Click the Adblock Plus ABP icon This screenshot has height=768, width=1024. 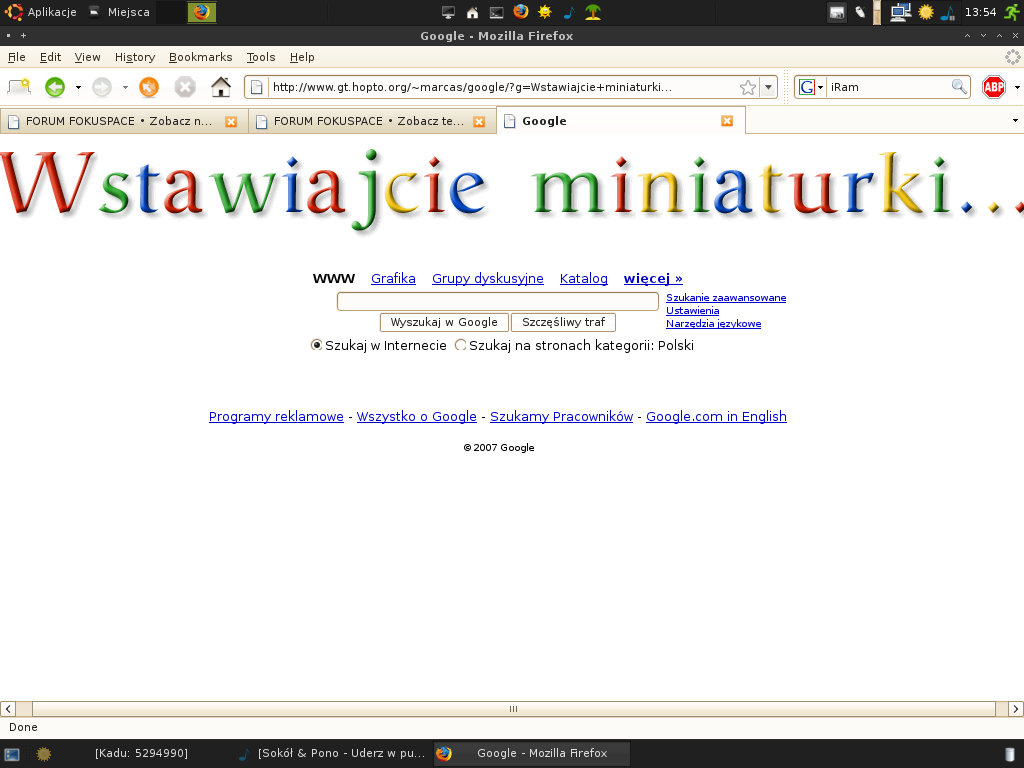[994, 87]
